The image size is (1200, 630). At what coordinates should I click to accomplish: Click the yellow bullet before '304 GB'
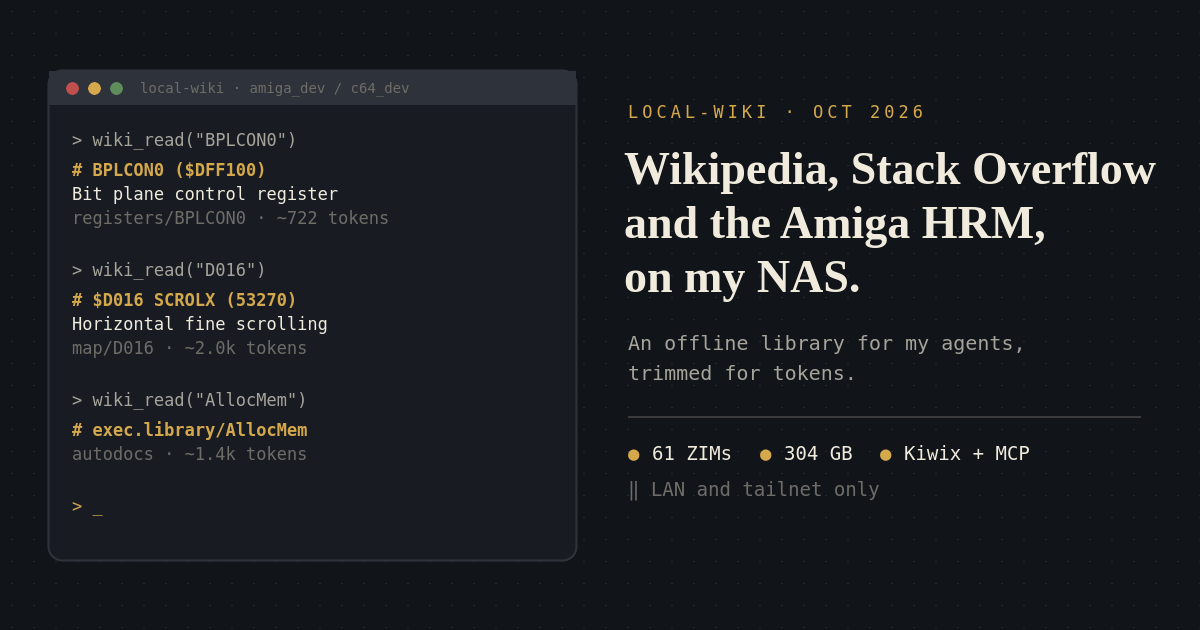766,455
